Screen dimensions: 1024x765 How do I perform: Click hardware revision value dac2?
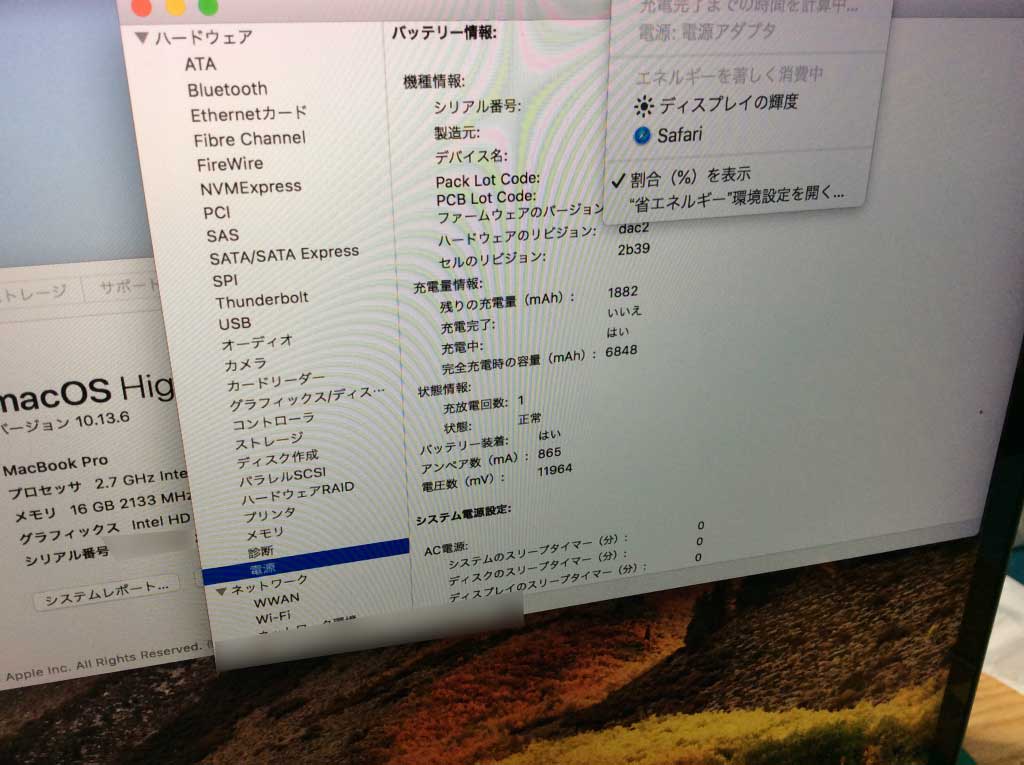pos(633,228)
